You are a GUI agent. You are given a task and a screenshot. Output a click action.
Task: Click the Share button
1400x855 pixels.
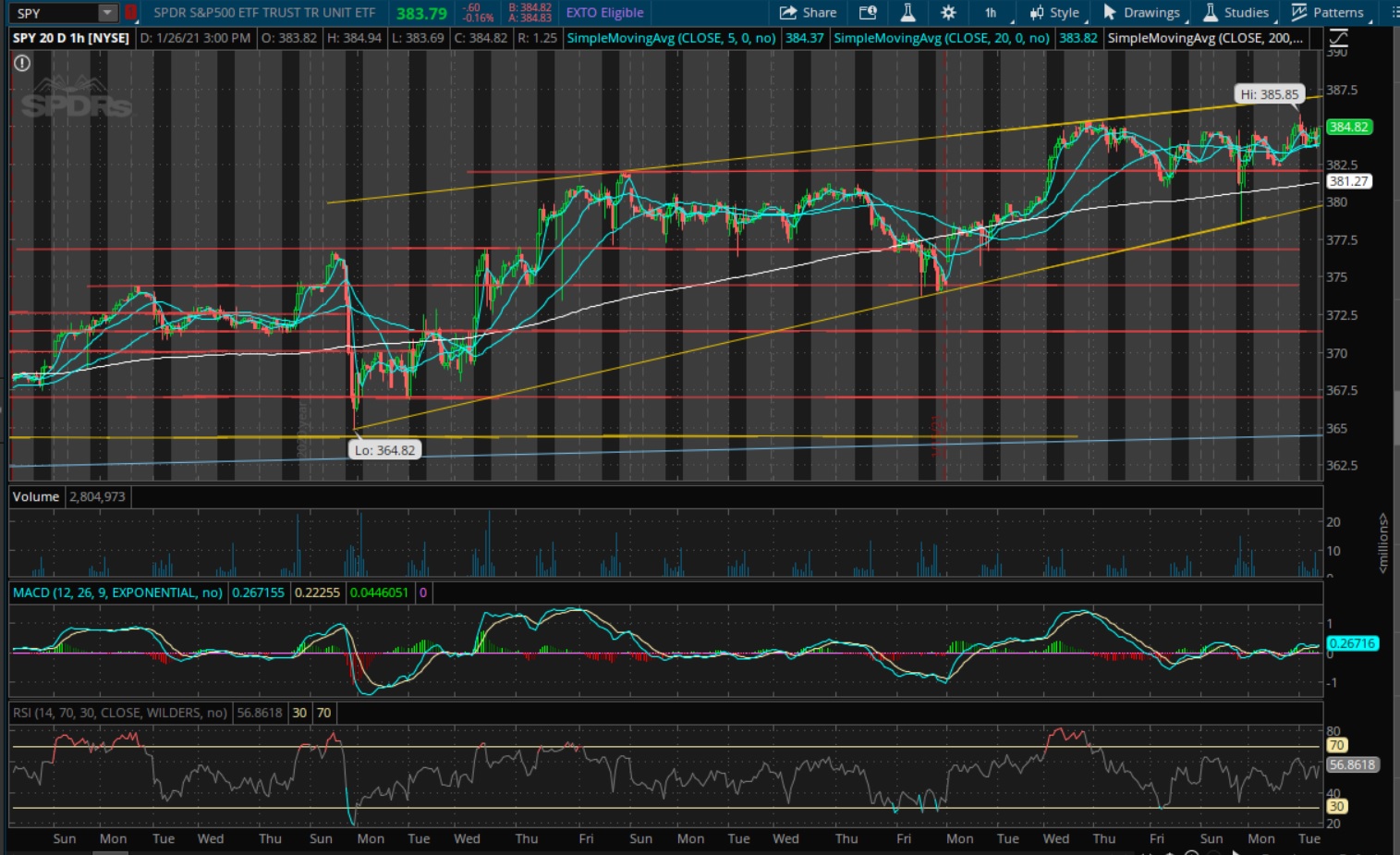pyautogui.click(x=809, y=13)
